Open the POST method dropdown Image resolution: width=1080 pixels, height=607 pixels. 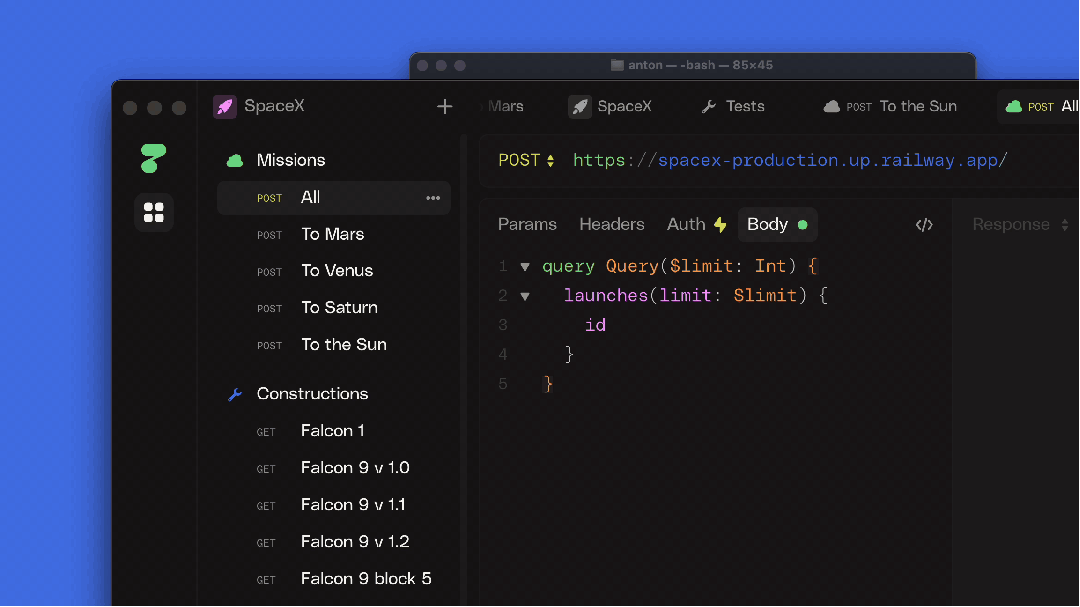tap(526, 161)
